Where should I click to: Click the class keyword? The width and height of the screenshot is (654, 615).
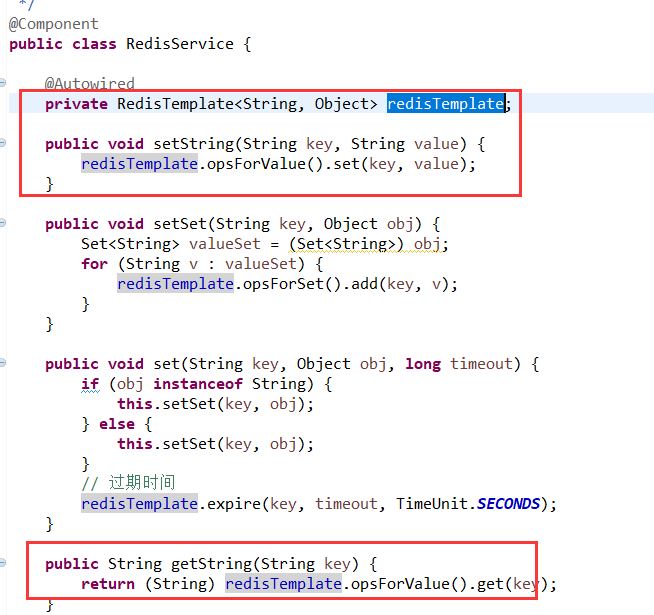(94, 44)
